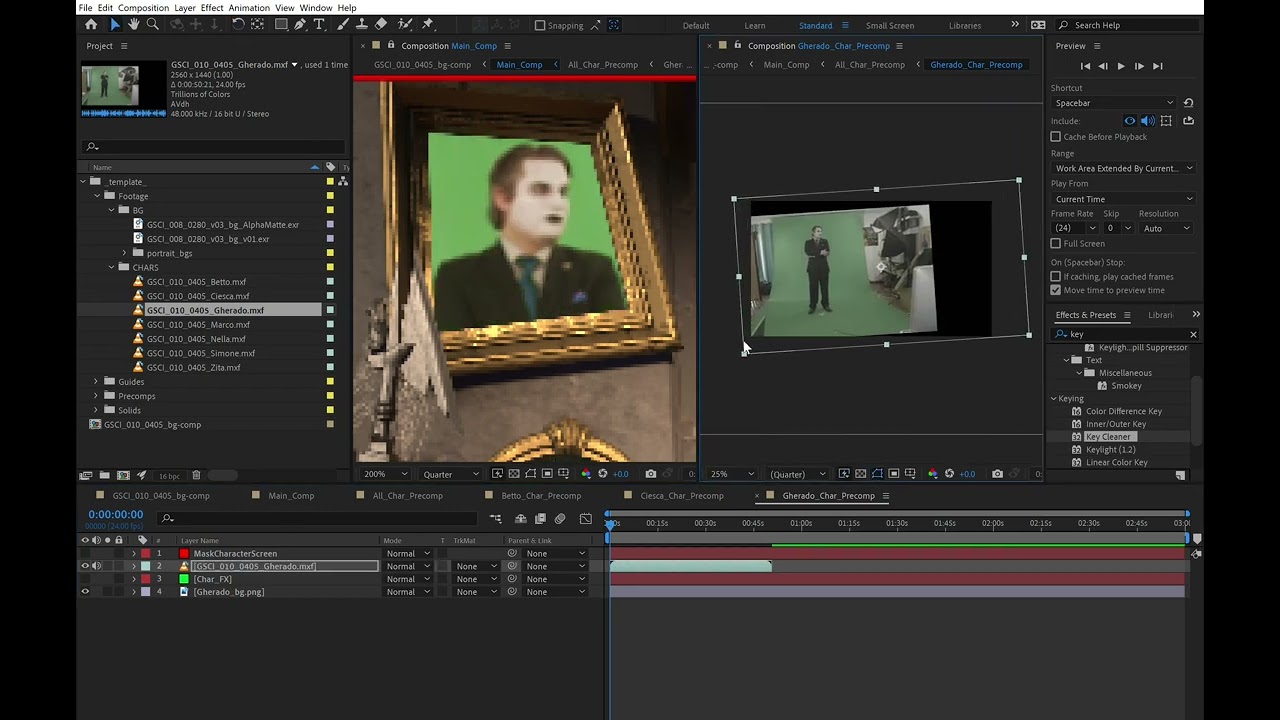Image resolution: width=1280 pixels, height=720 pixels.
Task: Select the Rectangle shape tool
Action: tap(282, 24)
